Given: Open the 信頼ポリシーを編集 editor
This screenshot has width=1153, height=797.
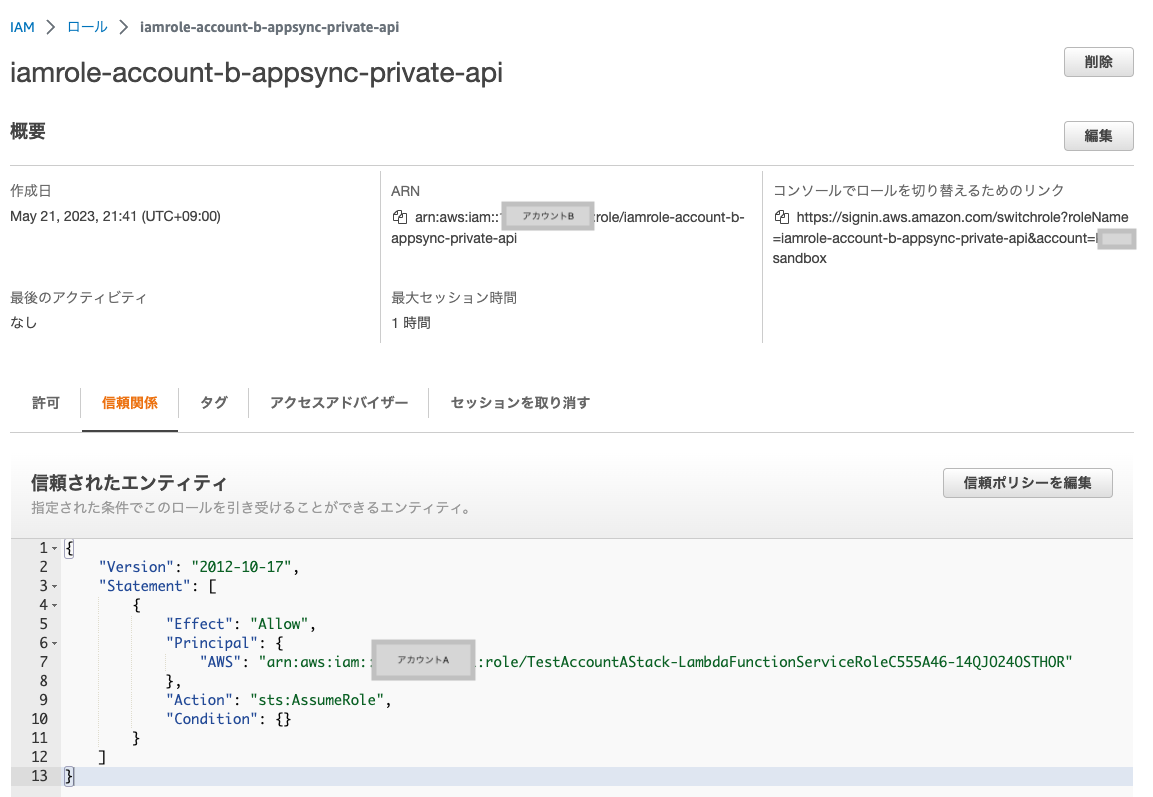Looking at the screenshot, I should pos(1027,483).
